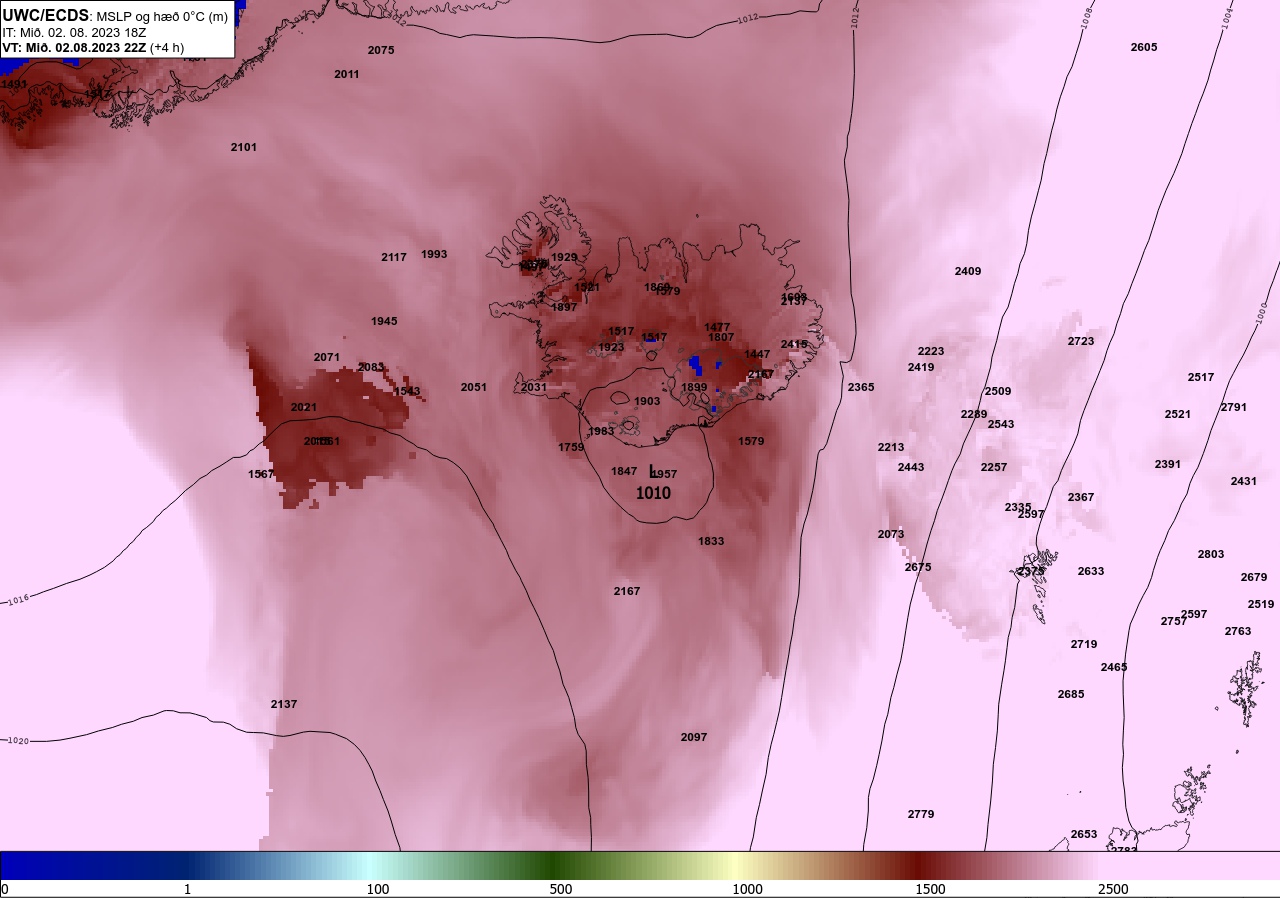The width and height of the screenshot is (1280, 898).
Task: Pick the 2051 height value
Action: click(474, 387)
